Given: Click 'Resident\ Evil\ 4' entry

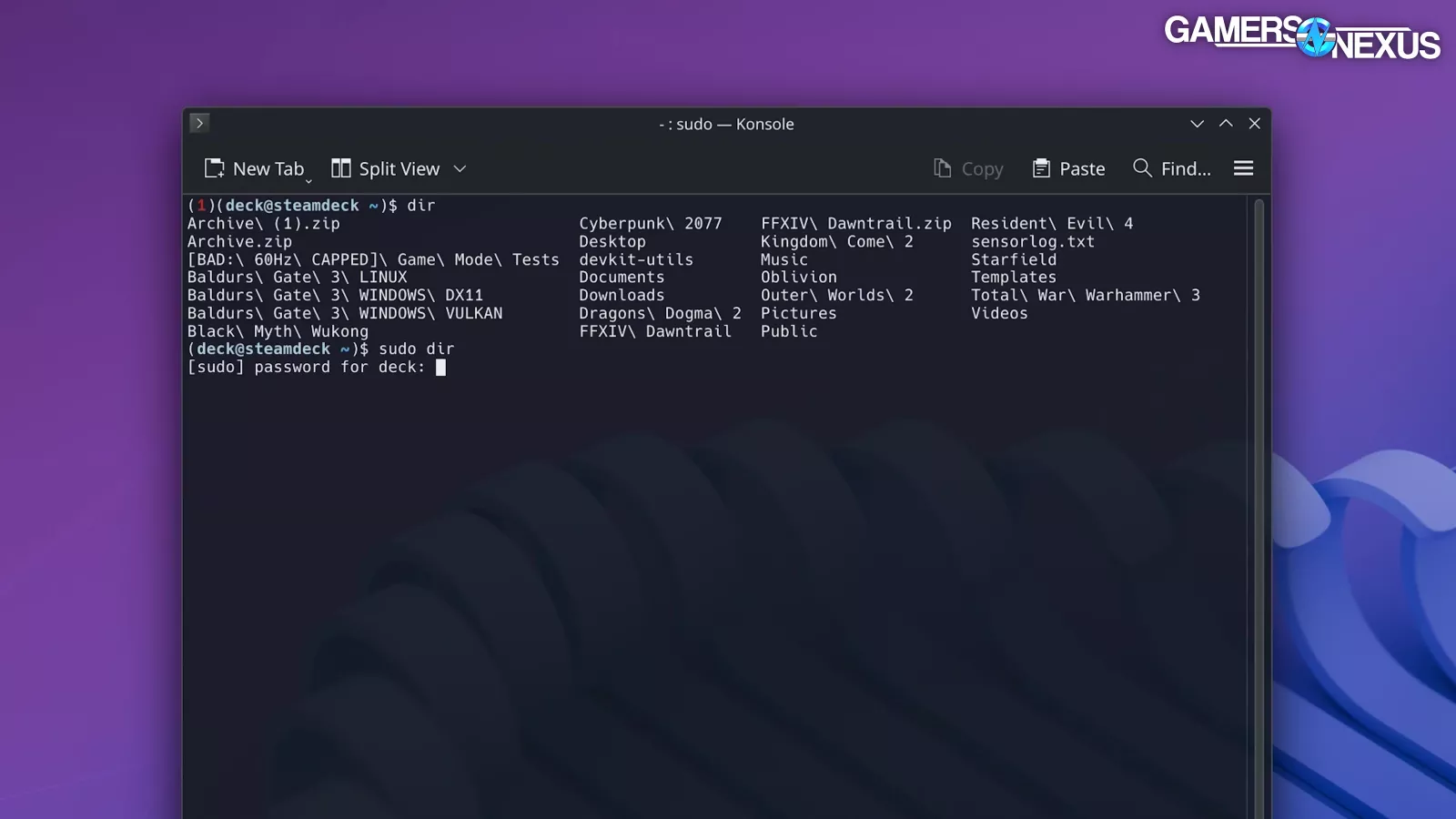Looking at the screenshot, I should (x=1052, y=224).
